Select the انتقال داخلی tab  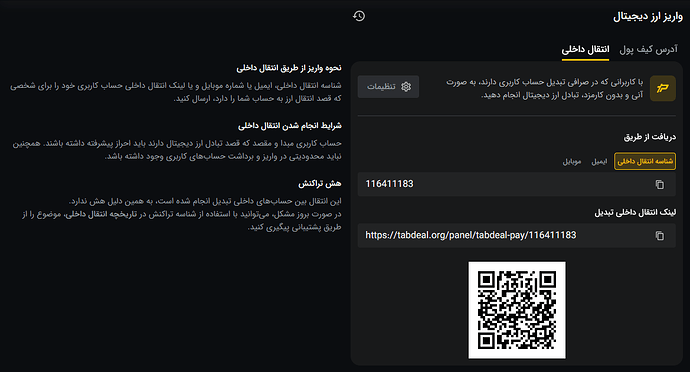pyautogui.click(x=585, y=49)
